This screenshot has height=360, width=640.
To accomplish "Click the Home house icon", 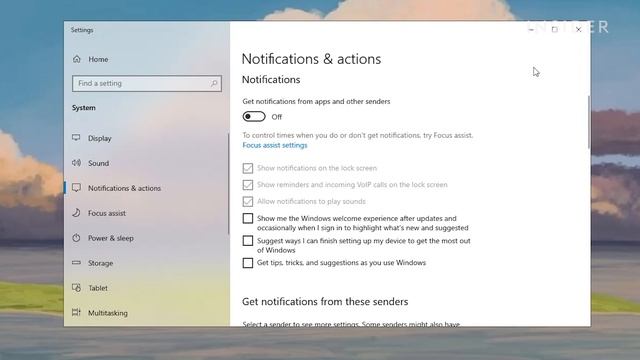I will pos(77,59).
